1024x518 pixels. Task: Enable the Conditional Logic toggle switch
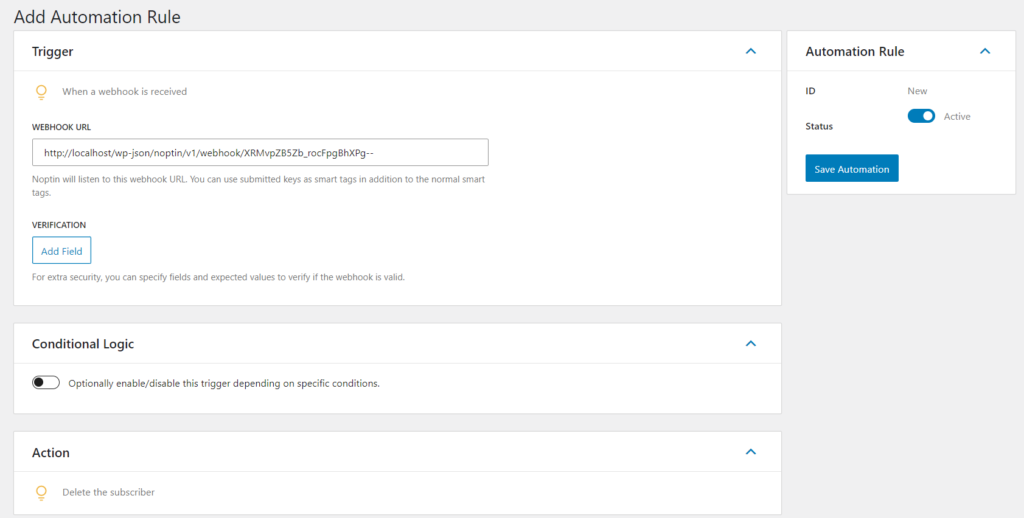tap(46, 383)
